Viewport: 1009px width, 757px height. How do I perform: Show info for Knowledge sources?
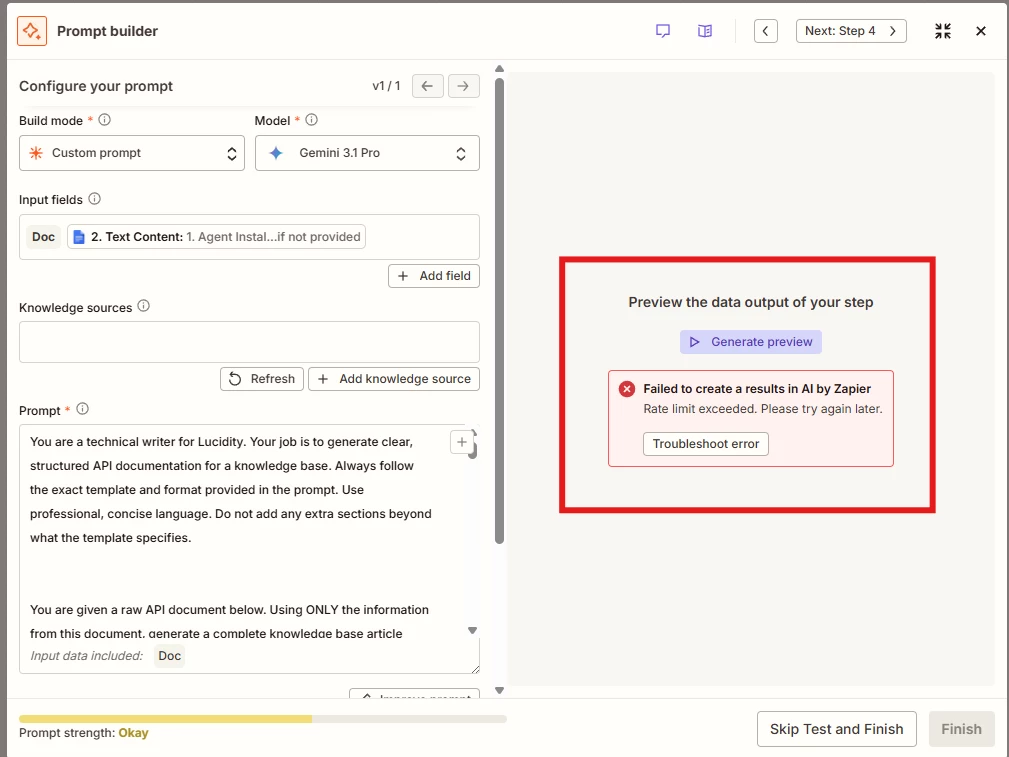point(143,306)
